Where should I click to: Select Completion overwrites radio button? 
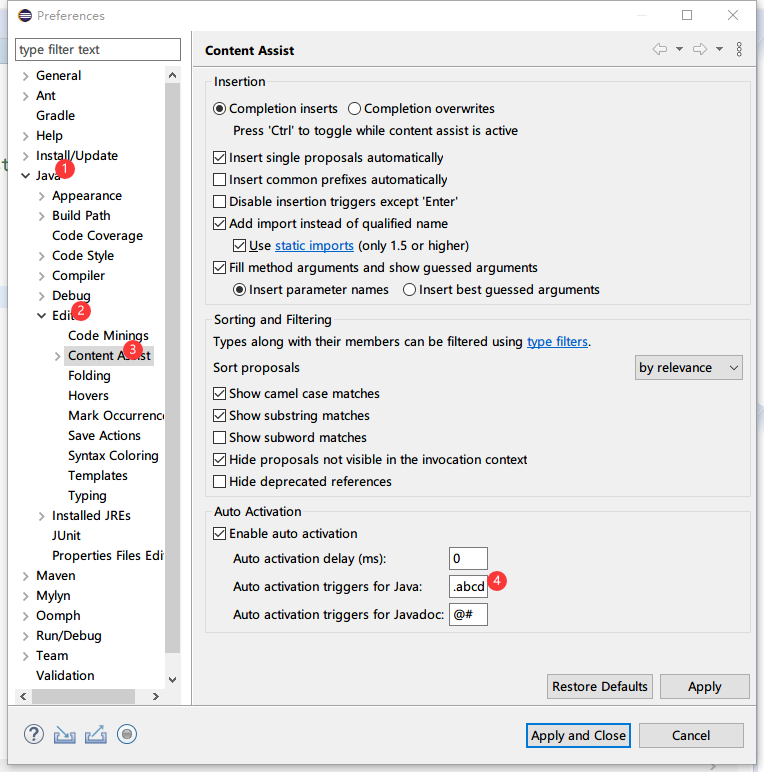point(354,108)
